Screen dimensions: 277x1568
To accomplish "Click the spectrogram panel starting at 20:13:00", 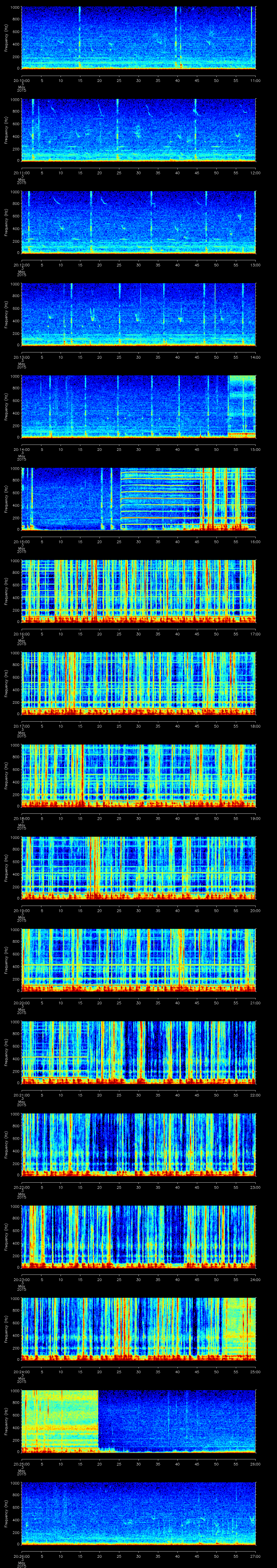I will (x=139, y=314).
